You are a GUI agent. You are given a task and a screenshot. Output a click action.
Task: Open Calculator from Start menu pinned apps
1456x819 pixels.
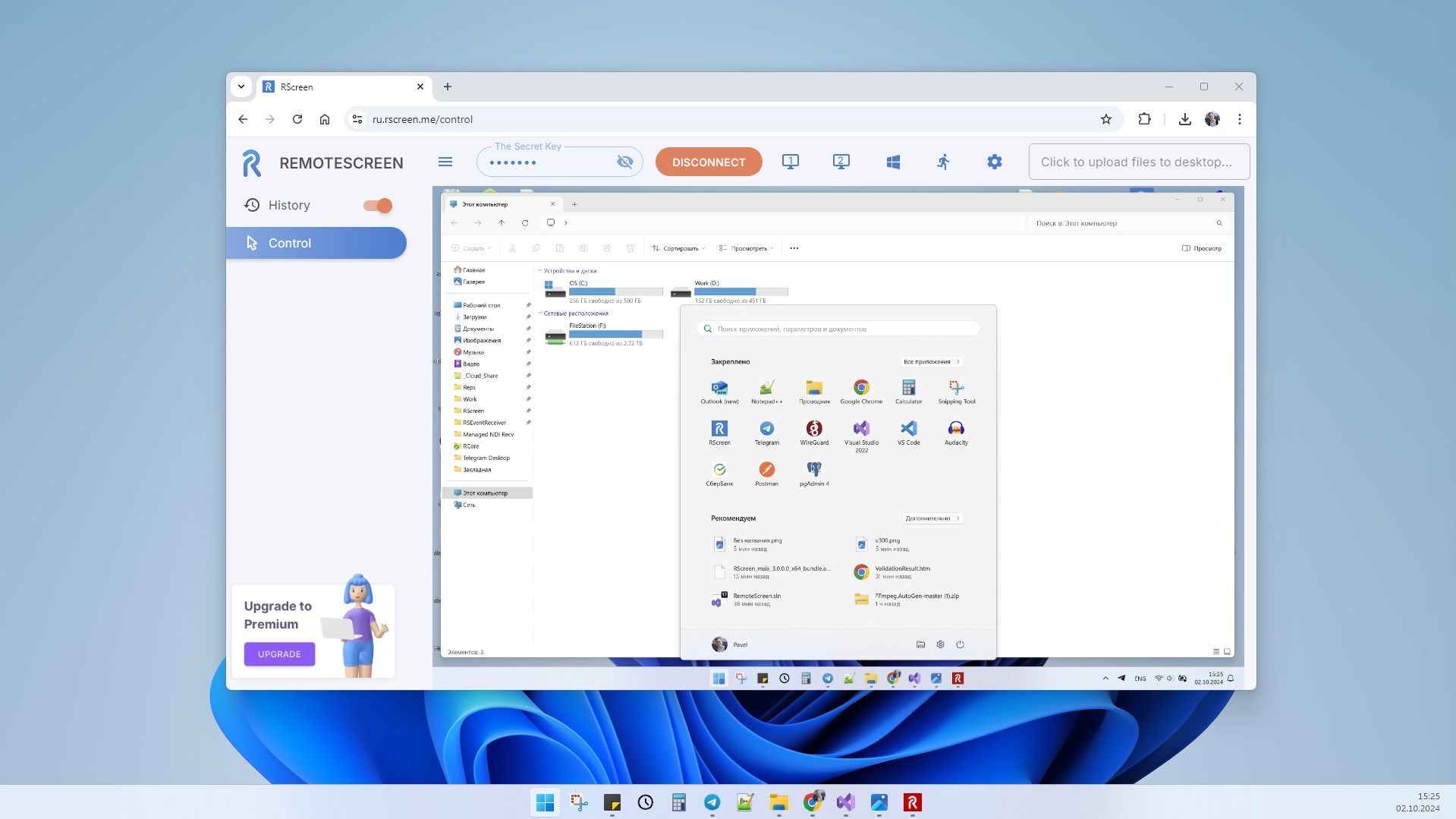click(x=908, y=392)
